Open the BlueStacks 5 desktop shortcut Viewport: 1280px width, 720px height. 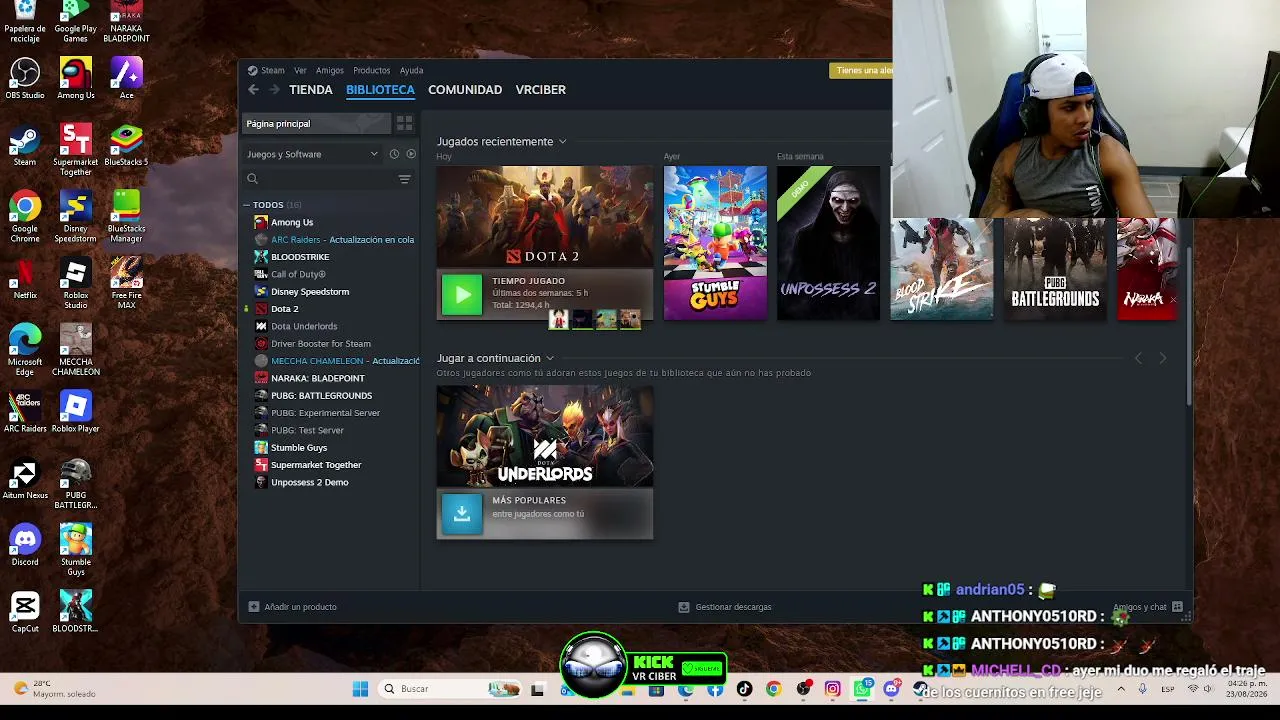coord(126,145)
